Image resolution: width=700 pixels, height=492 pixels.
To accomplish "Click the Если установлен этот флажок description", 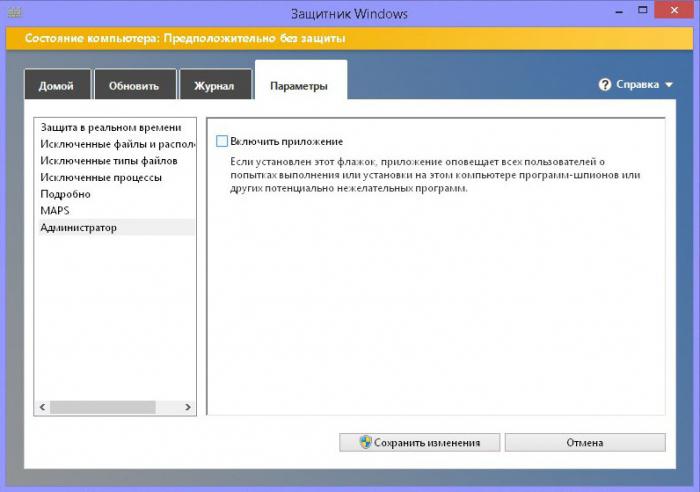I will 435,175.
